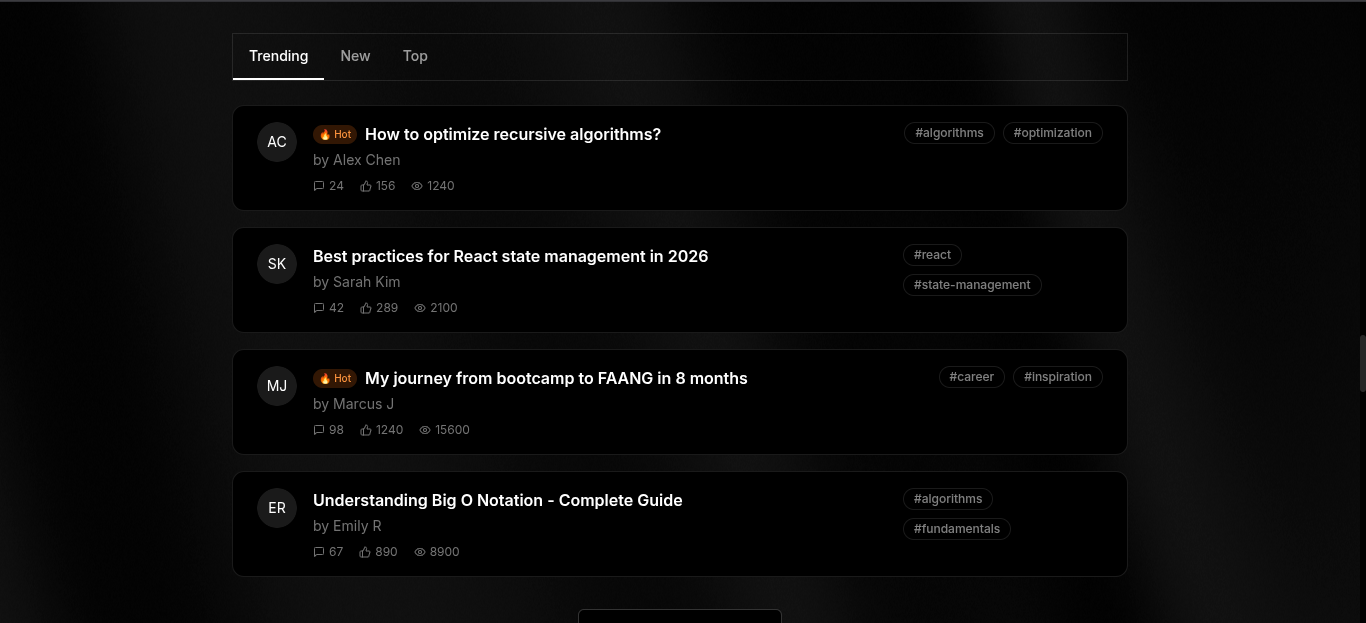Click the 1240 views count of Alex Chen's post
The image size is (1366, 623).
441,186
